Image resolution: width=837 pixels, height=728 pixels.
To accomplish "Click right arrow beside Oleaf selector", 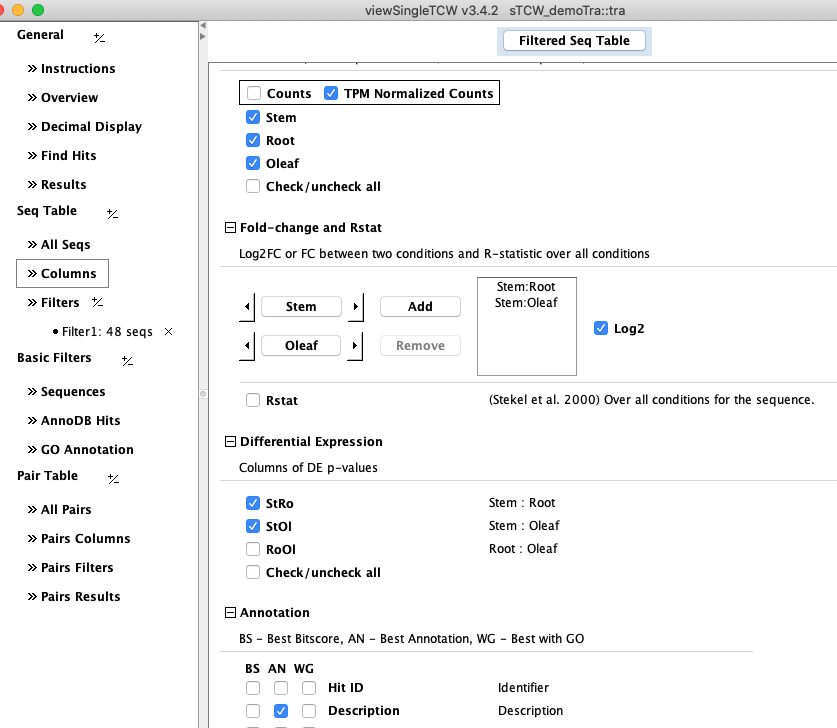I will [x=355, y=346].
